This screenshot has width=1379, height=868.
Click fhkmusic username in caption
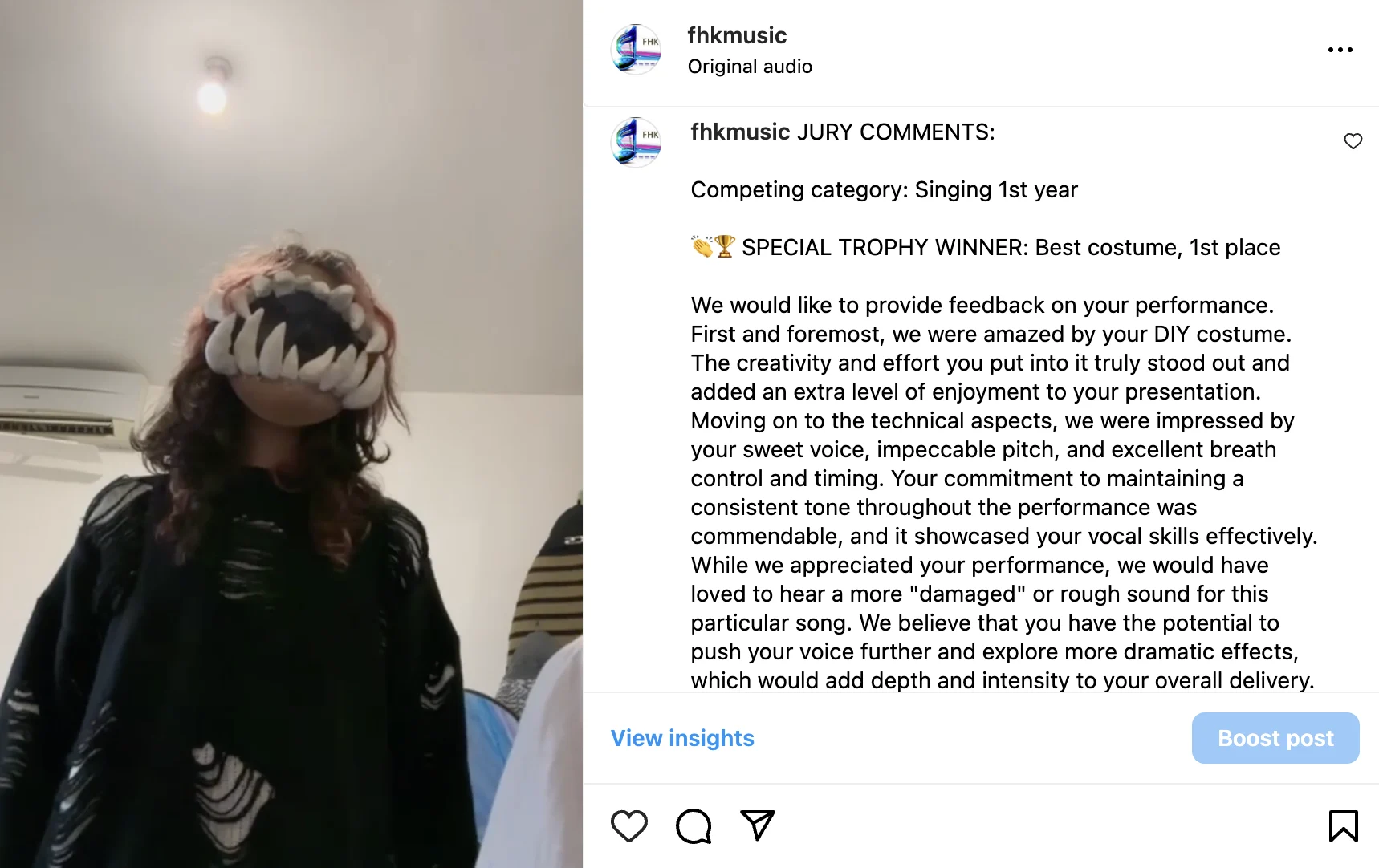pos(740,132)
